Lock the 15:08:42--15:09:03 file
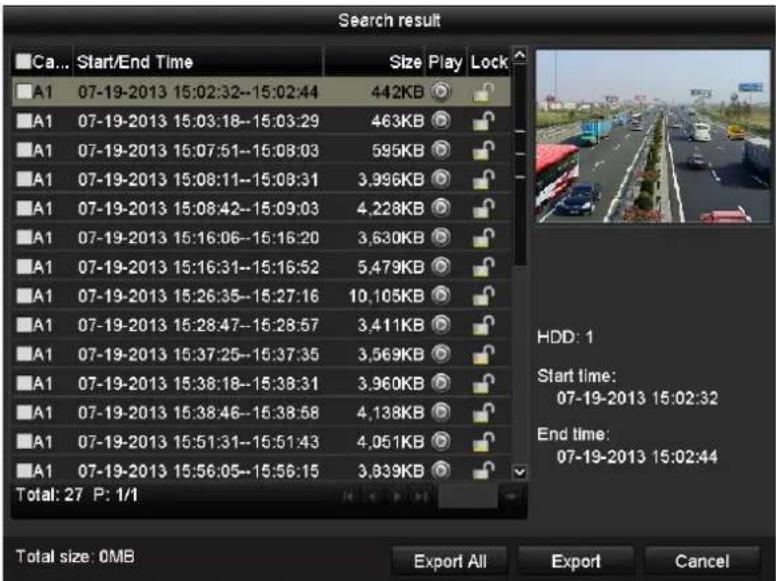Viewport: 776px width, 581px height. coord(484,209)
